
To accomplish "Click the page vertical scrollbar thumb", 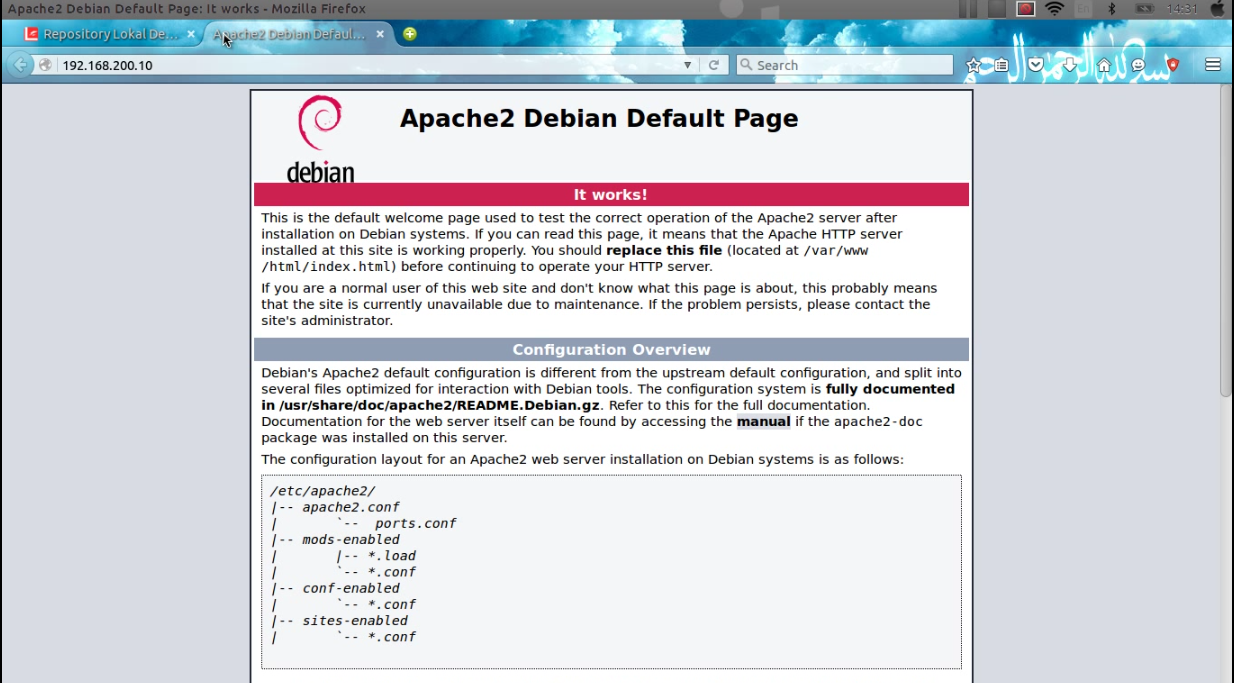I will (1226, 240).
